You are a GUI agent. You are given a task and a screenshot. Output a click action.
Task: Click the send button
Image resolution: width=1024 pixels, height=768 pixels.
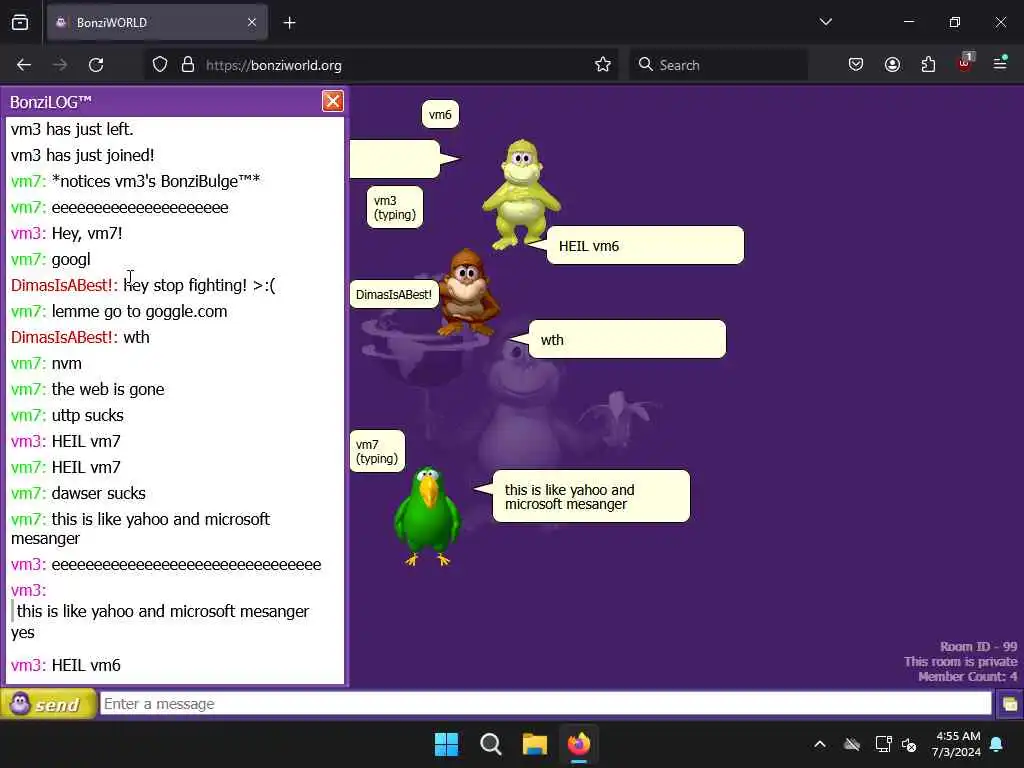[x=49, y=704]
